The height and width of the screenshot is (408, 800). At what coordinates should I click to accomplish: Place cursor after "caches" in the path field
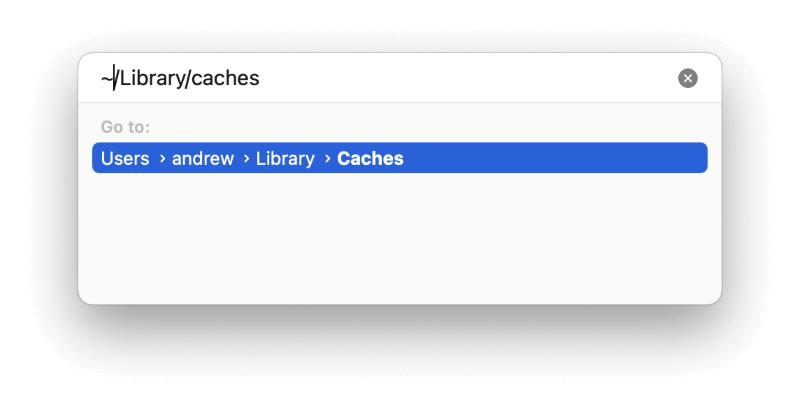click(x=260, y=79)
